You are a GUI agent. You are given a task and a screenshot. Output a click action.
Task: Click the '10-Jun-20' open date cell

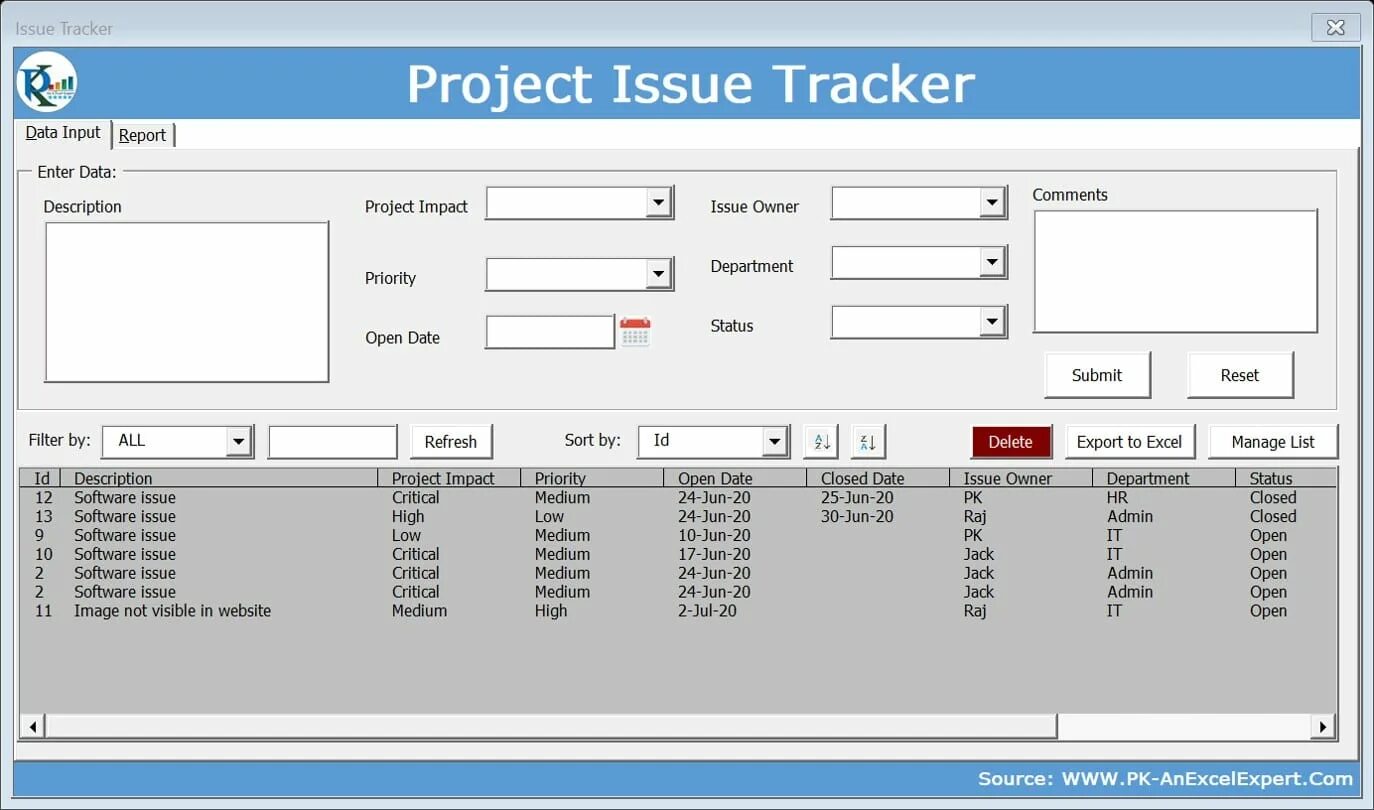pyautogui.click(x=714, y=535)
